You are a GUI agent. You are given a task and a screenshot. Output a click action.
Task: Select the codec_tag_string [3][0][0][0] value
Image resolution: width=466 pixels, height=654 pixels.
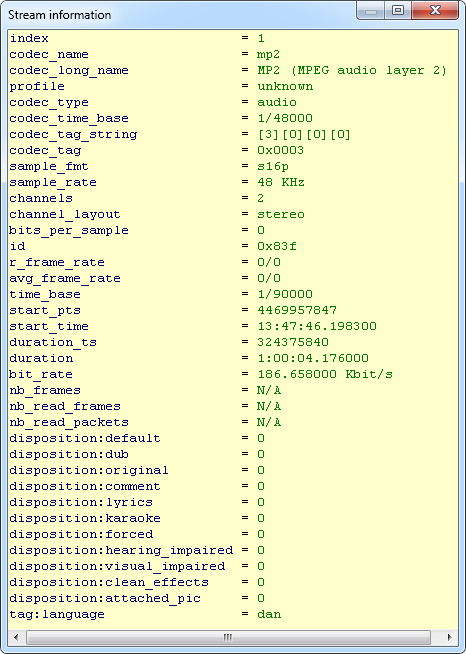[x=304, y=135]
